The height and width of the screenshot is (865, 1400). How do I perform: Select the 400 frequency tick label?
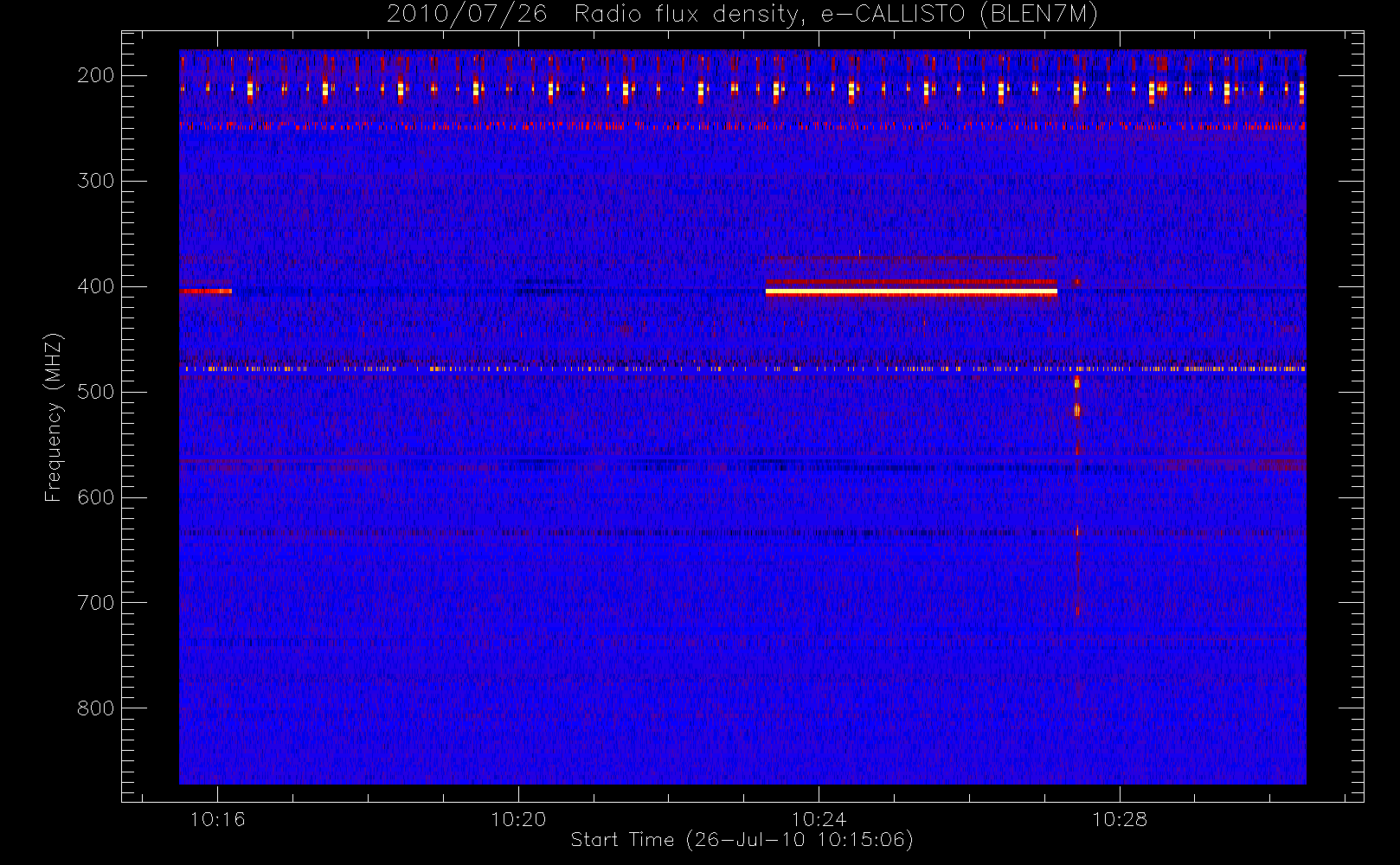point(96,286)
